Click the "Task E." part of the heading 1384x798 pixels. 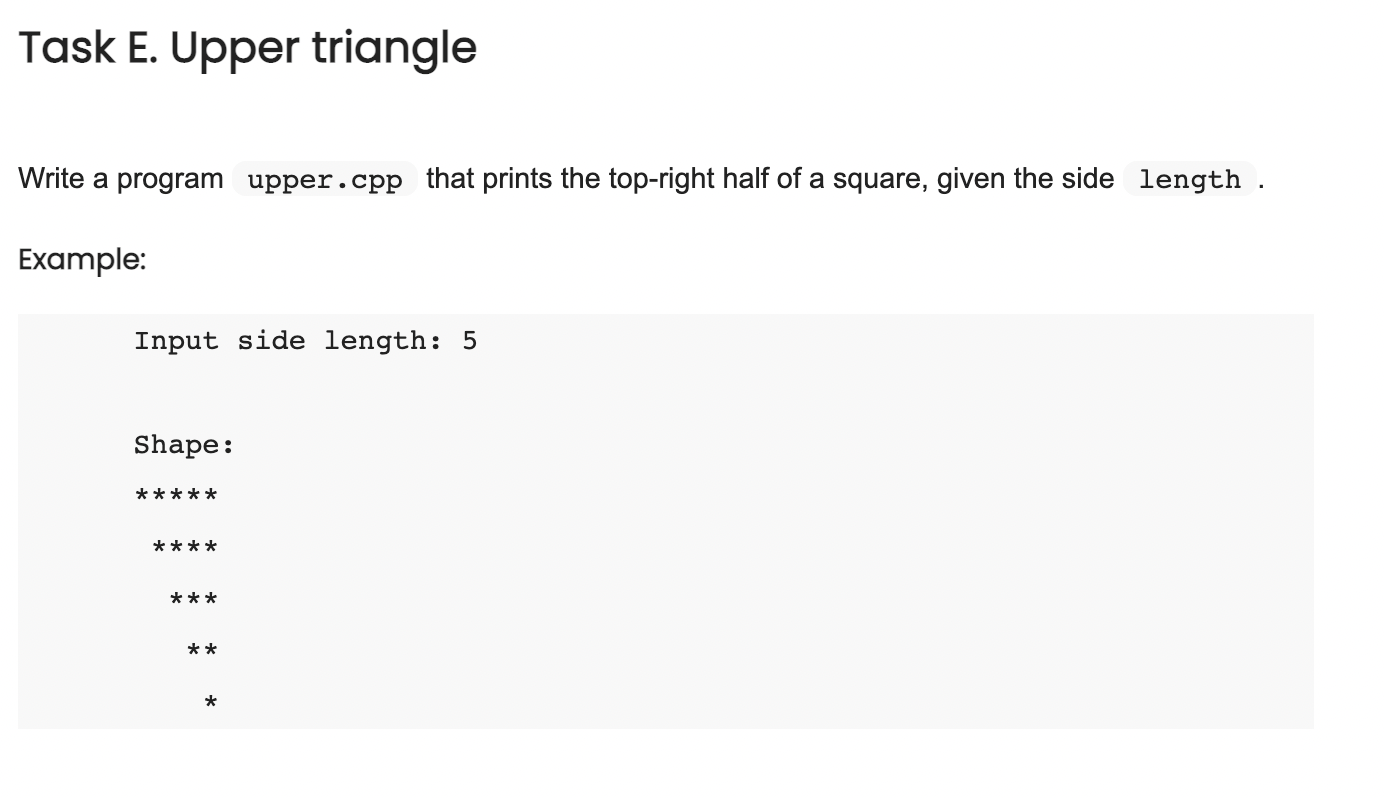coord(87,47)
